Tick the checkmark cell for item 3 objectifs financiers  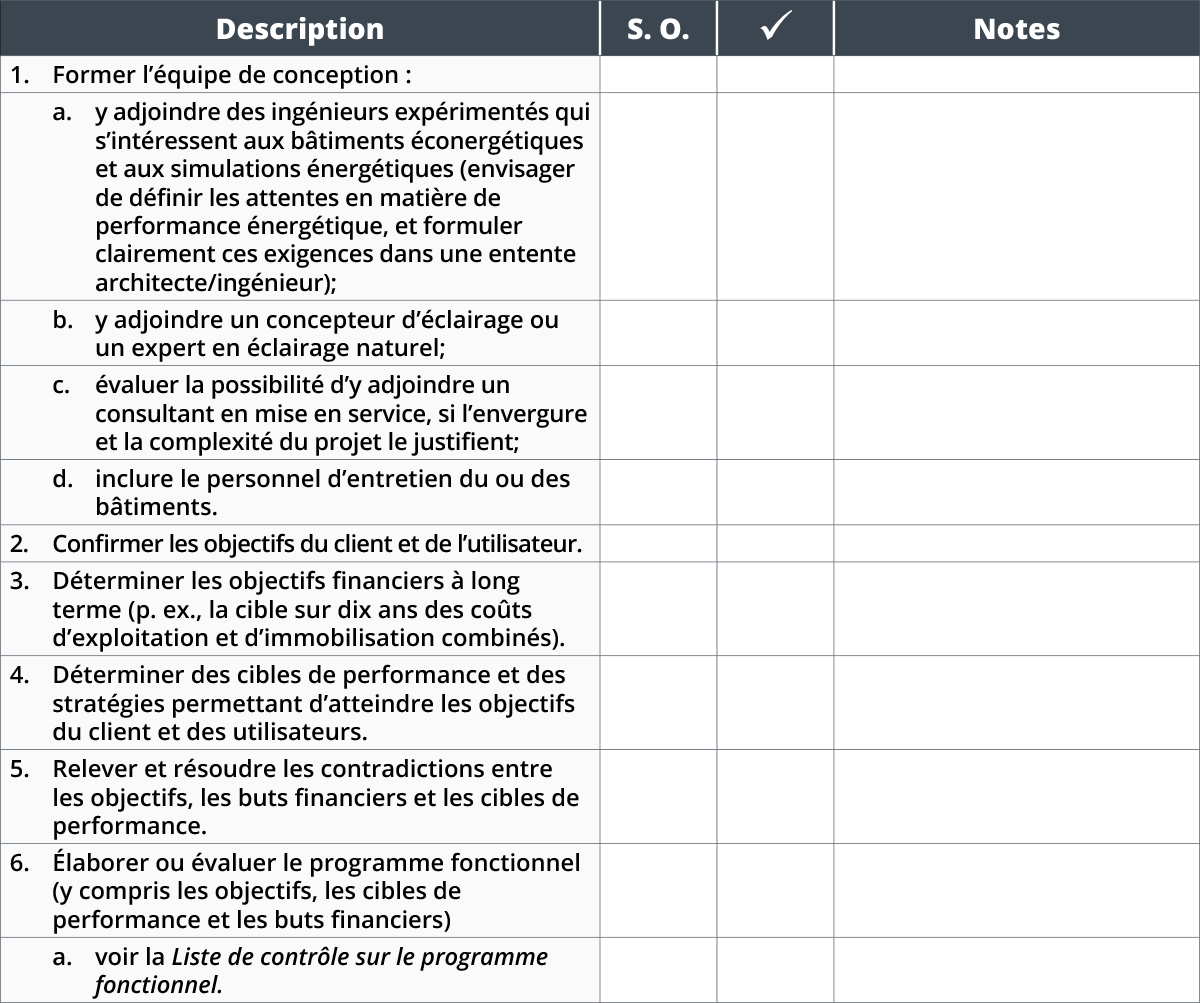[x=775, y=609]
